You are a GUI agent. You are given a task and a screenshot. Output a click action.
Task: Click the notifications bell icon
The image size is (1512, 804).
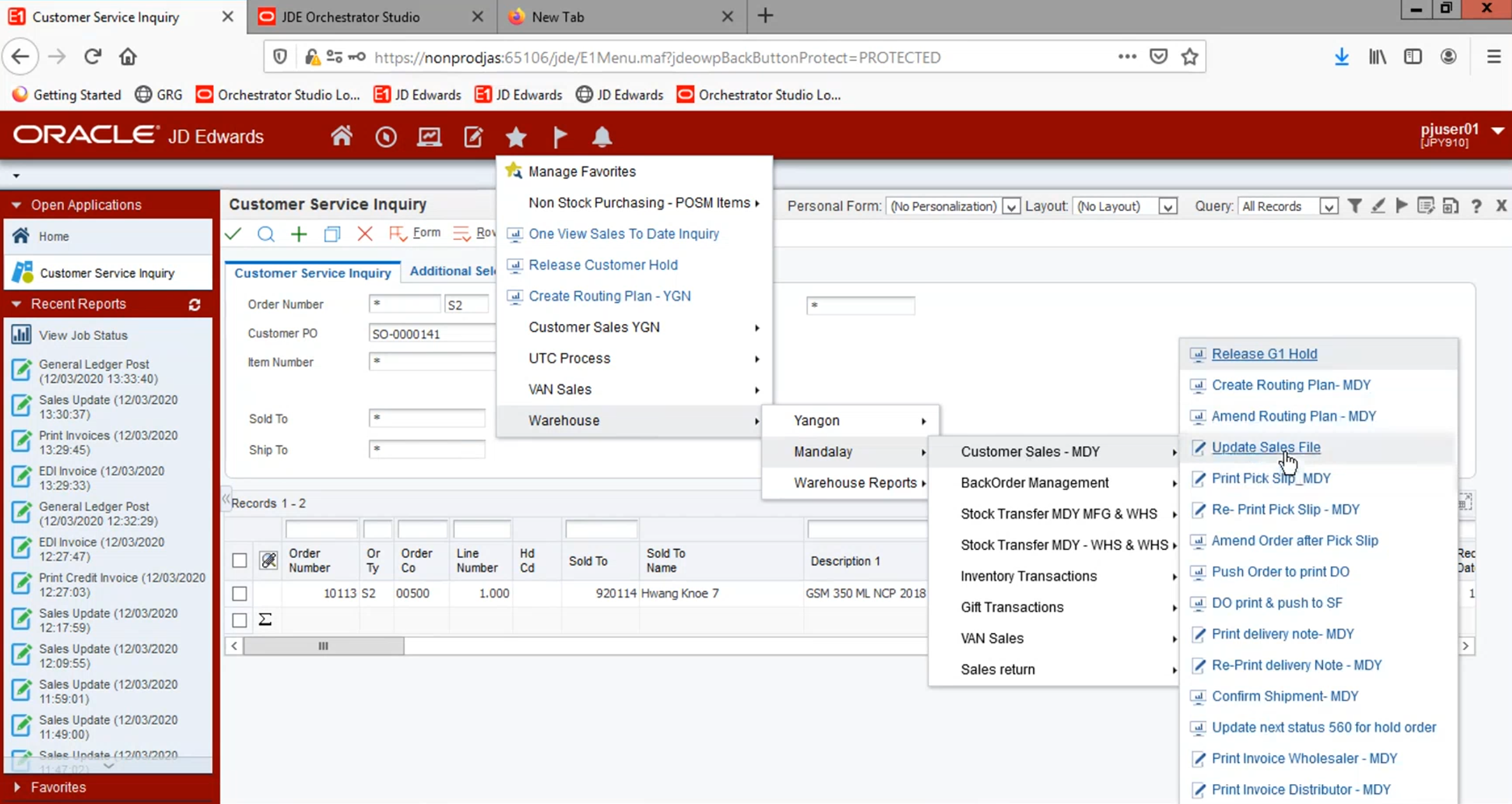(602, 136)
